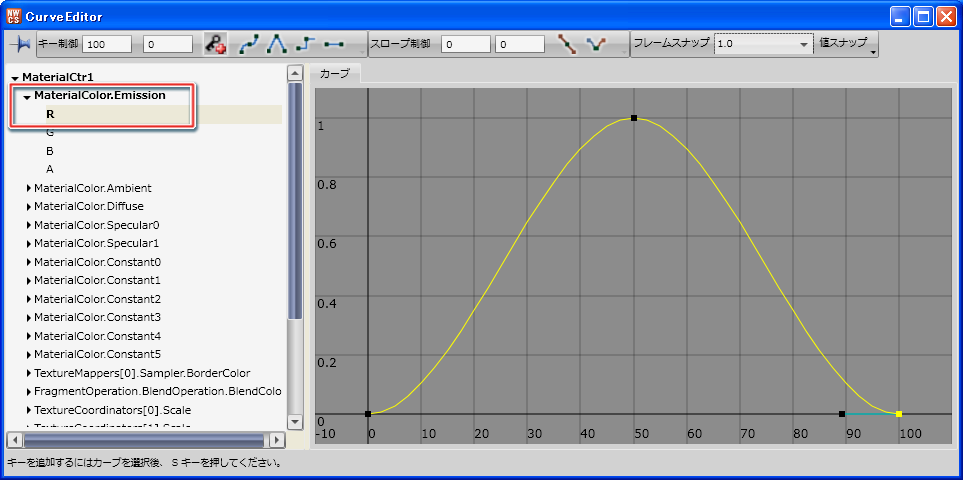Viewport: 963px width, 480px height.
Task: Select the G channel under Emission
Action: 50,132
